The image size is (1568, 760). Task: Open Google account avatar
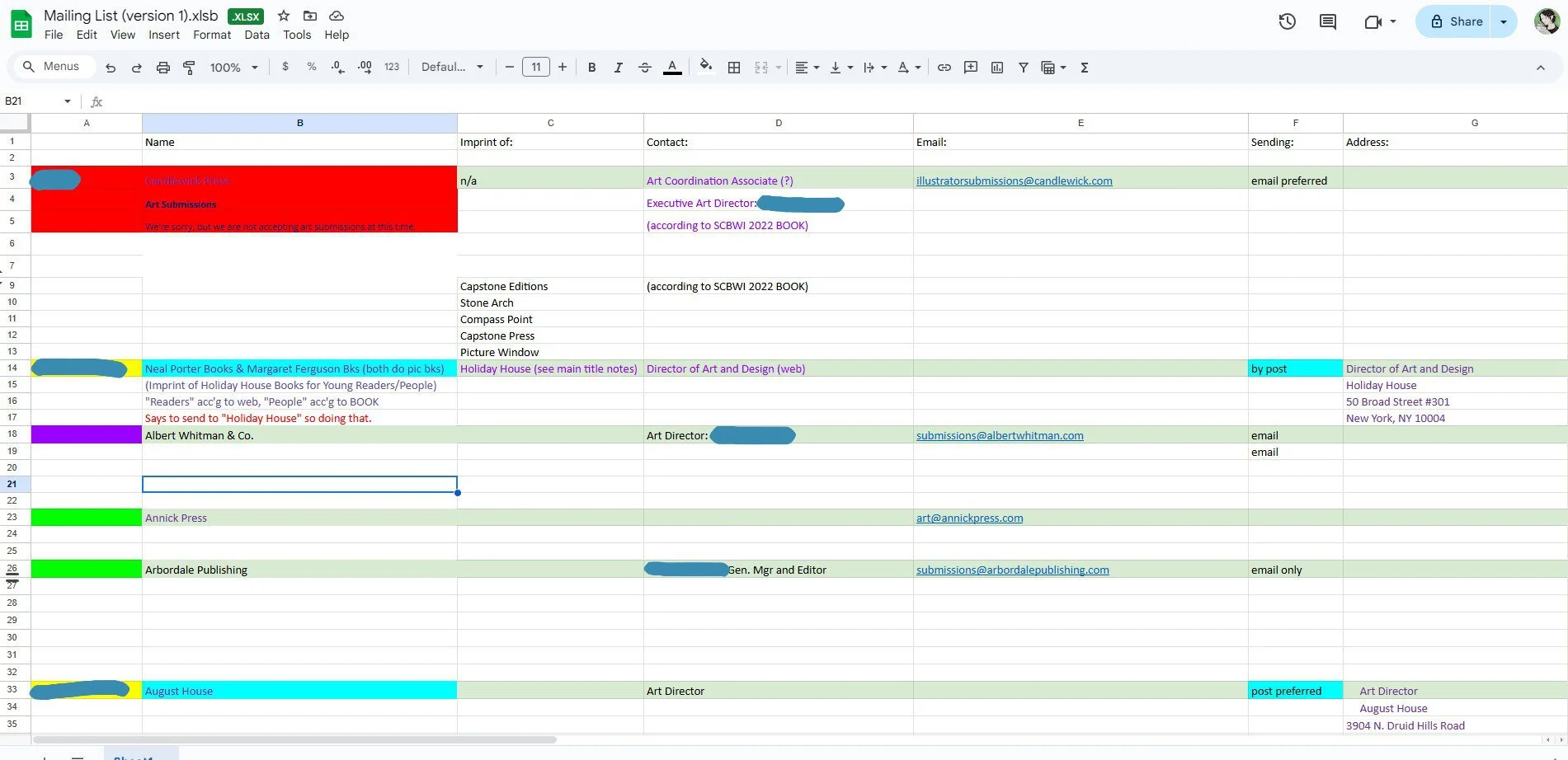coord(1547,21)
